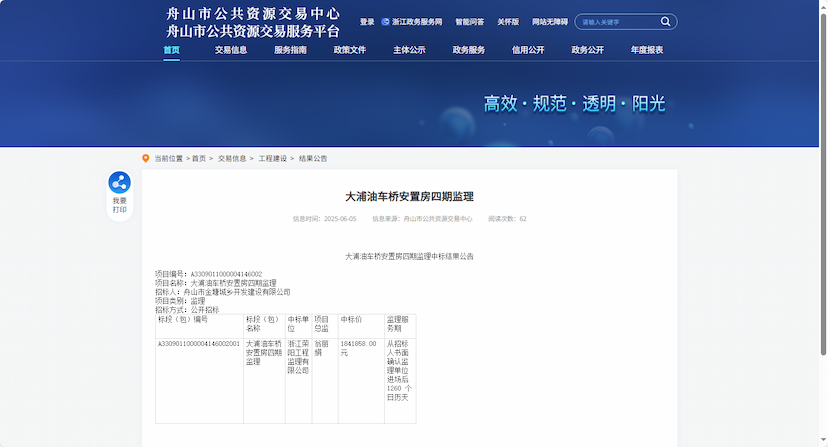Open the 政策文件 nav menu
The height and width of the screenshot is (447, 828).
click(350, 50)
